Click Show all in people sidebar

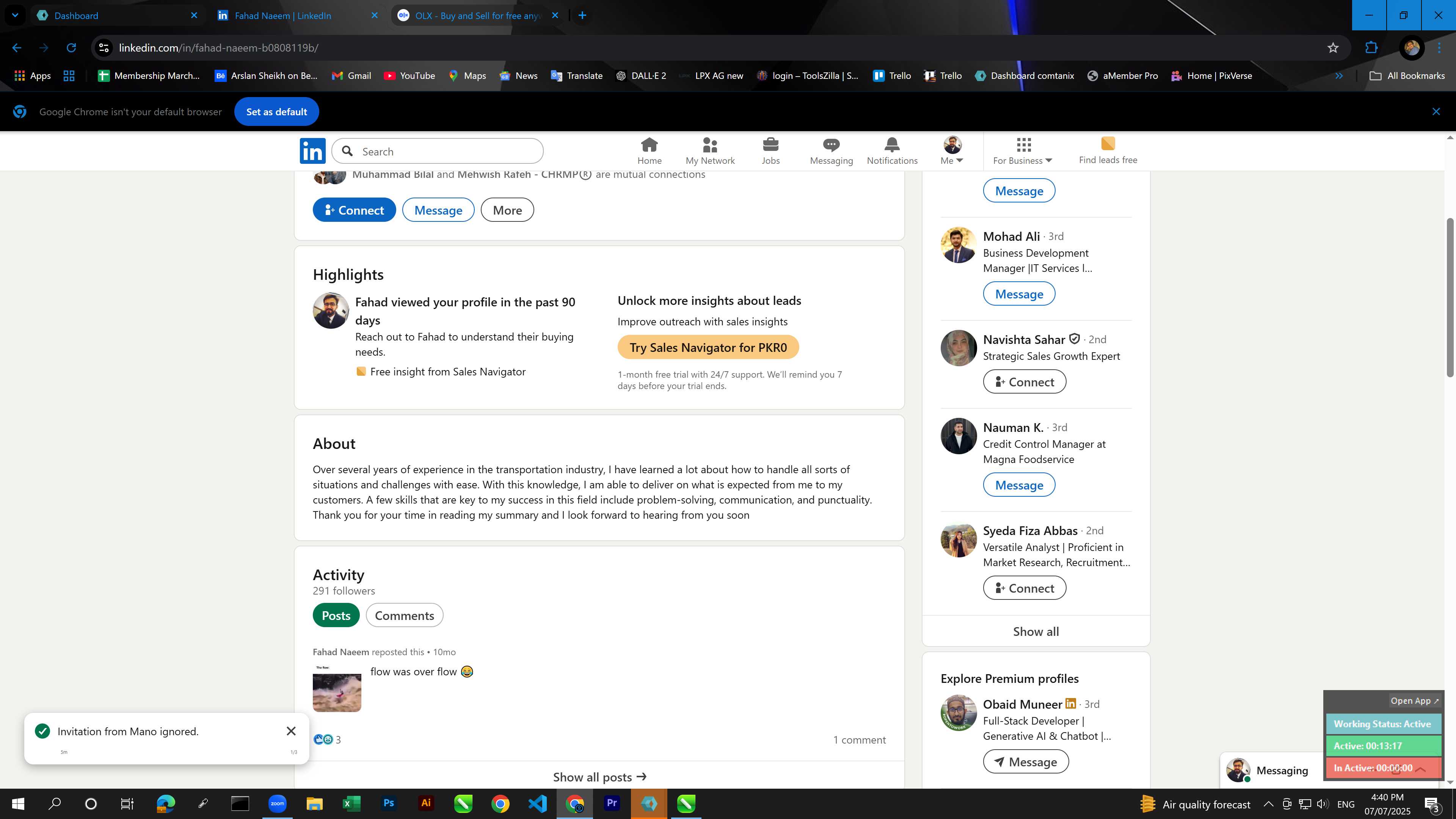pos(1036,631)
